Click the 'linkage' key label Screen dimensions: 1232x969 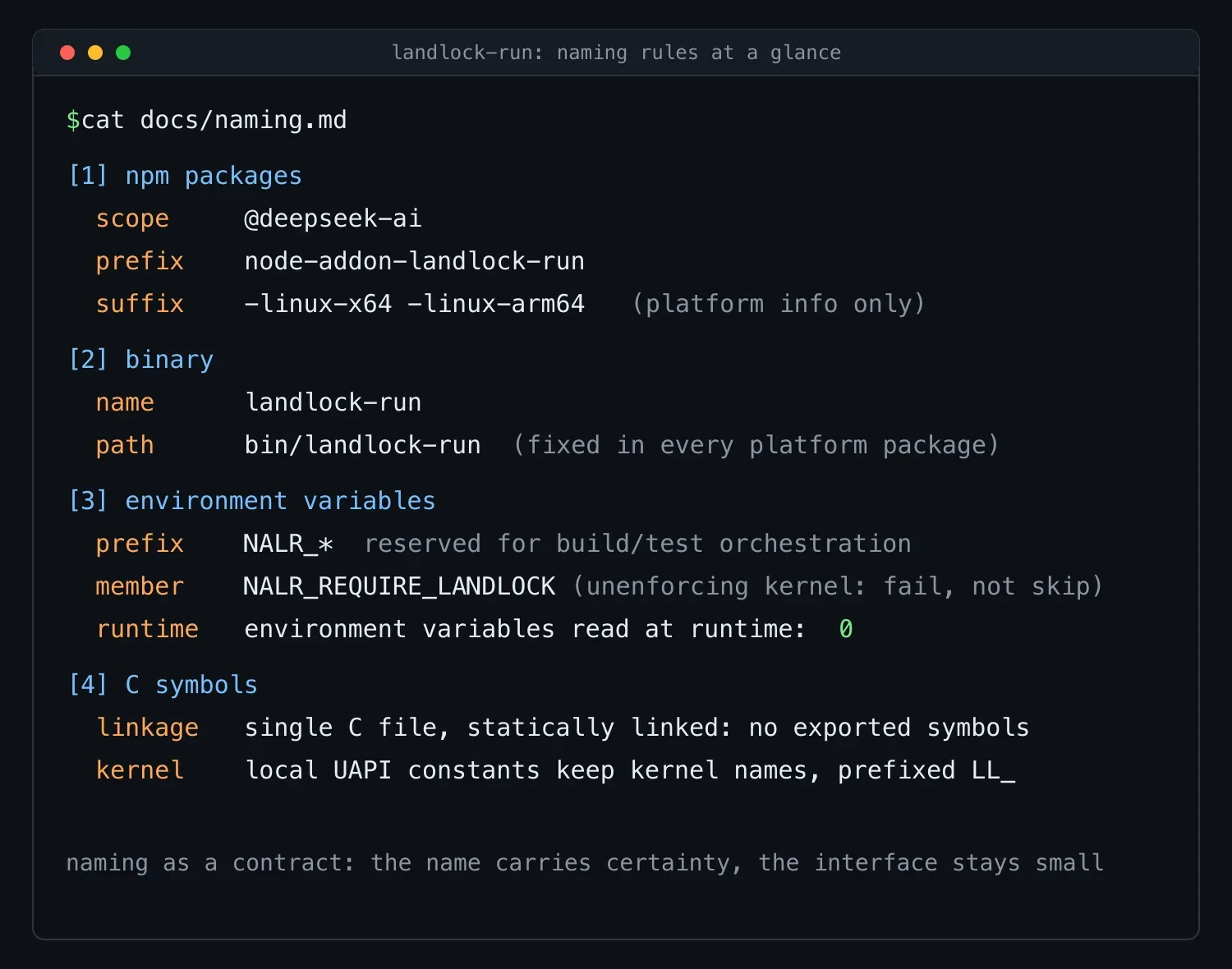(147, 728)
